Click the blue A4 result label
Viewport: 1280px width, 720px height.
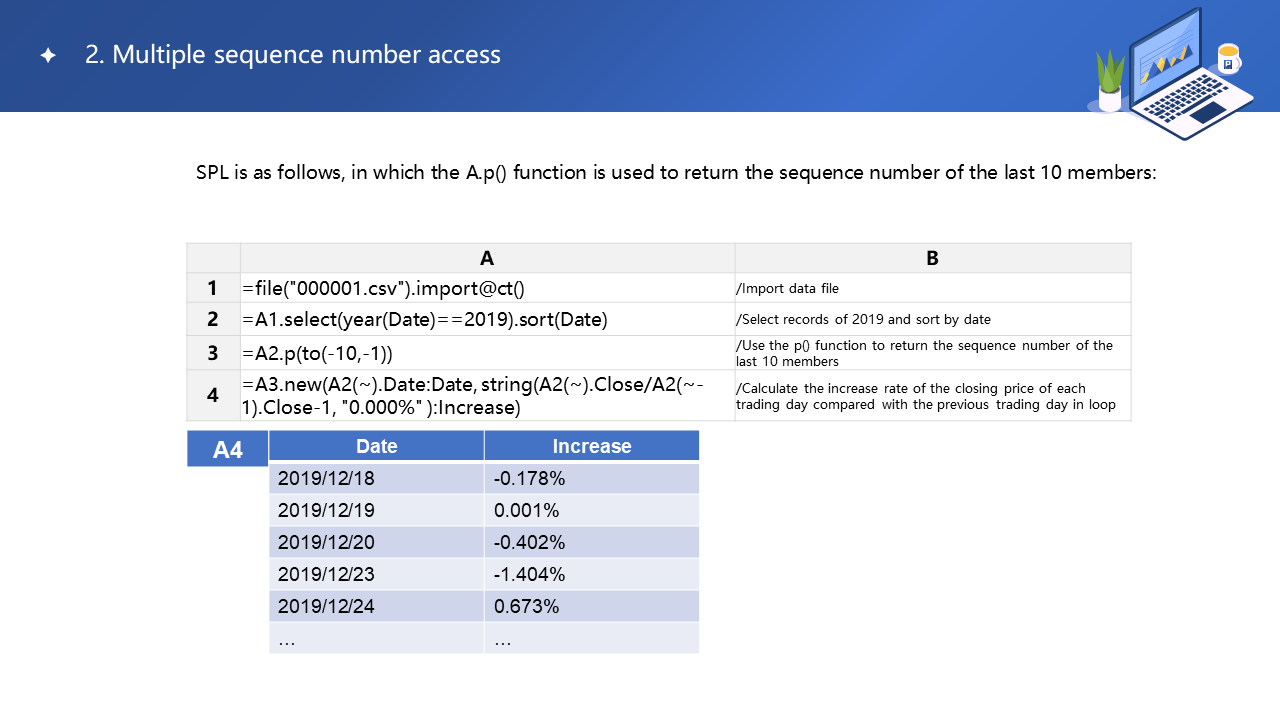228,449
